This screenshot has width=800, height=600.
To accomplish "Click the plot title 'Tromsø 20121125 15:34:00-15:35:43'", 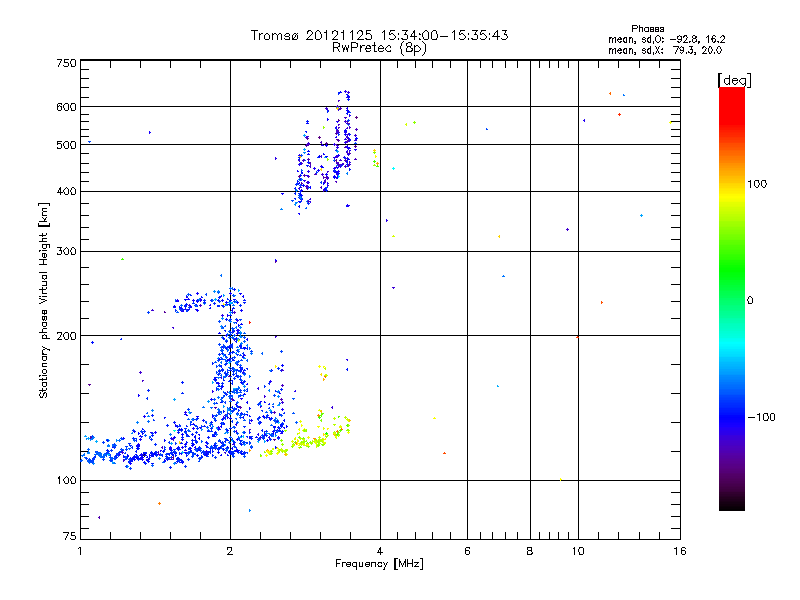I will [x=379, y=35].
